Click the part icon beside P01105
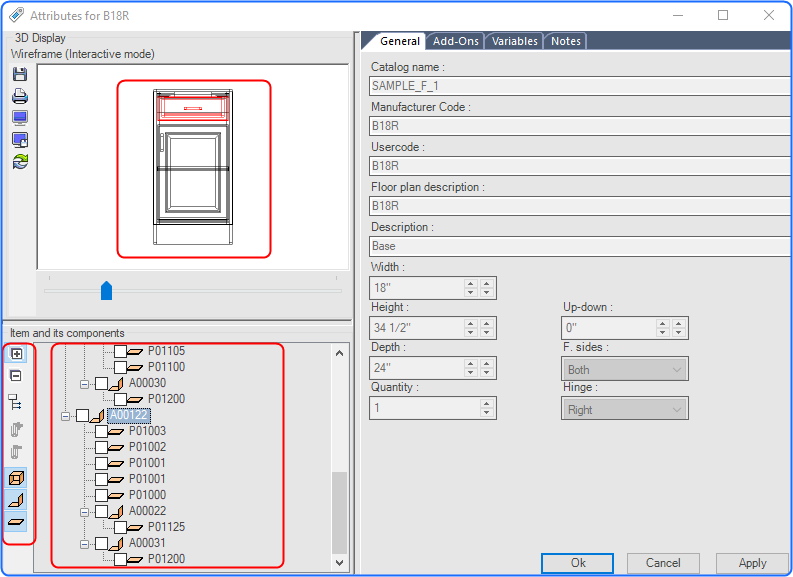Viewport: 793px width, 577px height. pyautogui.click(x=135, y=351)
